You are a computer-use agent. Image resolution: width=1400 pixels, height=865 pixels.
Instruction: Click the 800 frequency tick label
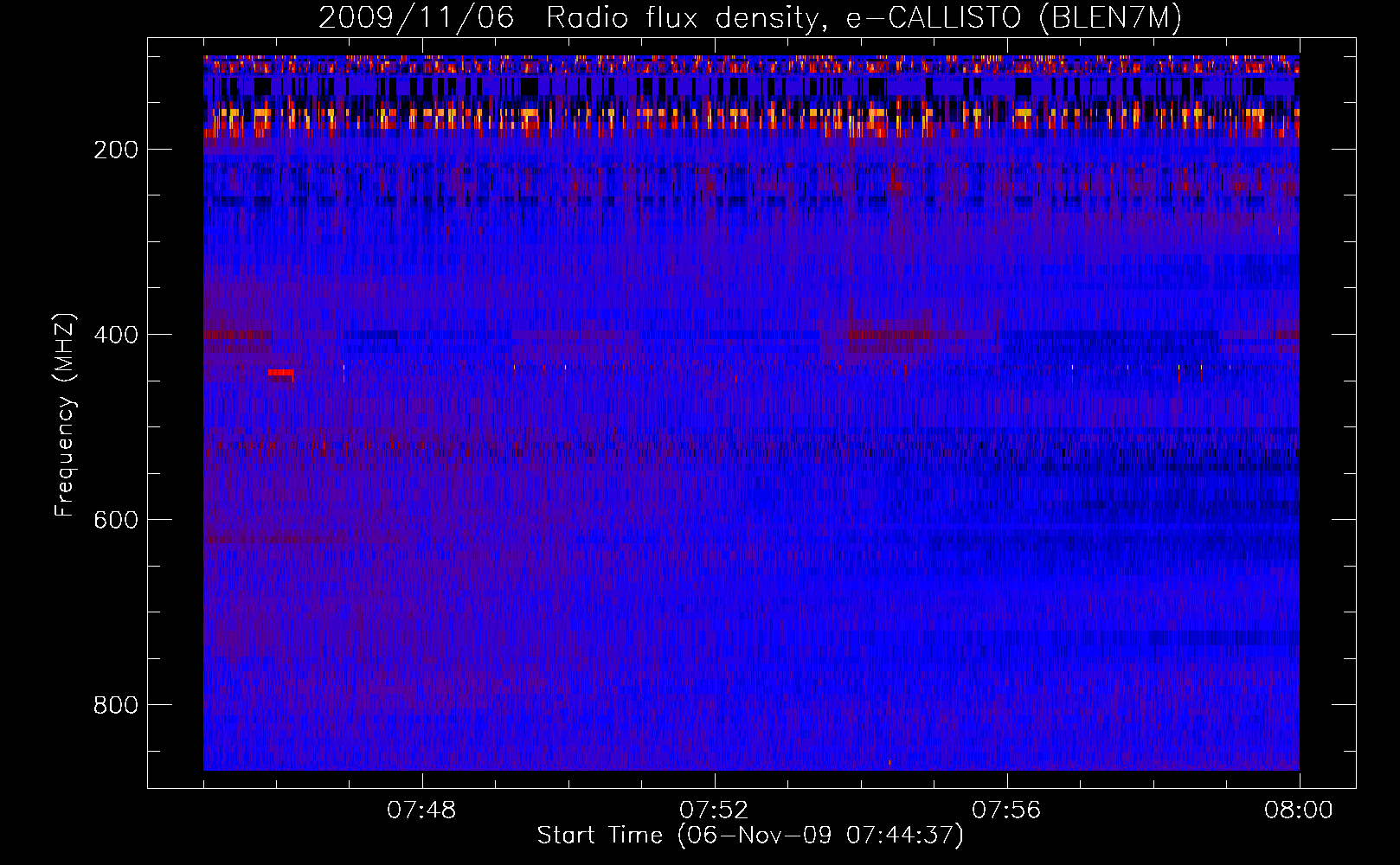(116, 705)
